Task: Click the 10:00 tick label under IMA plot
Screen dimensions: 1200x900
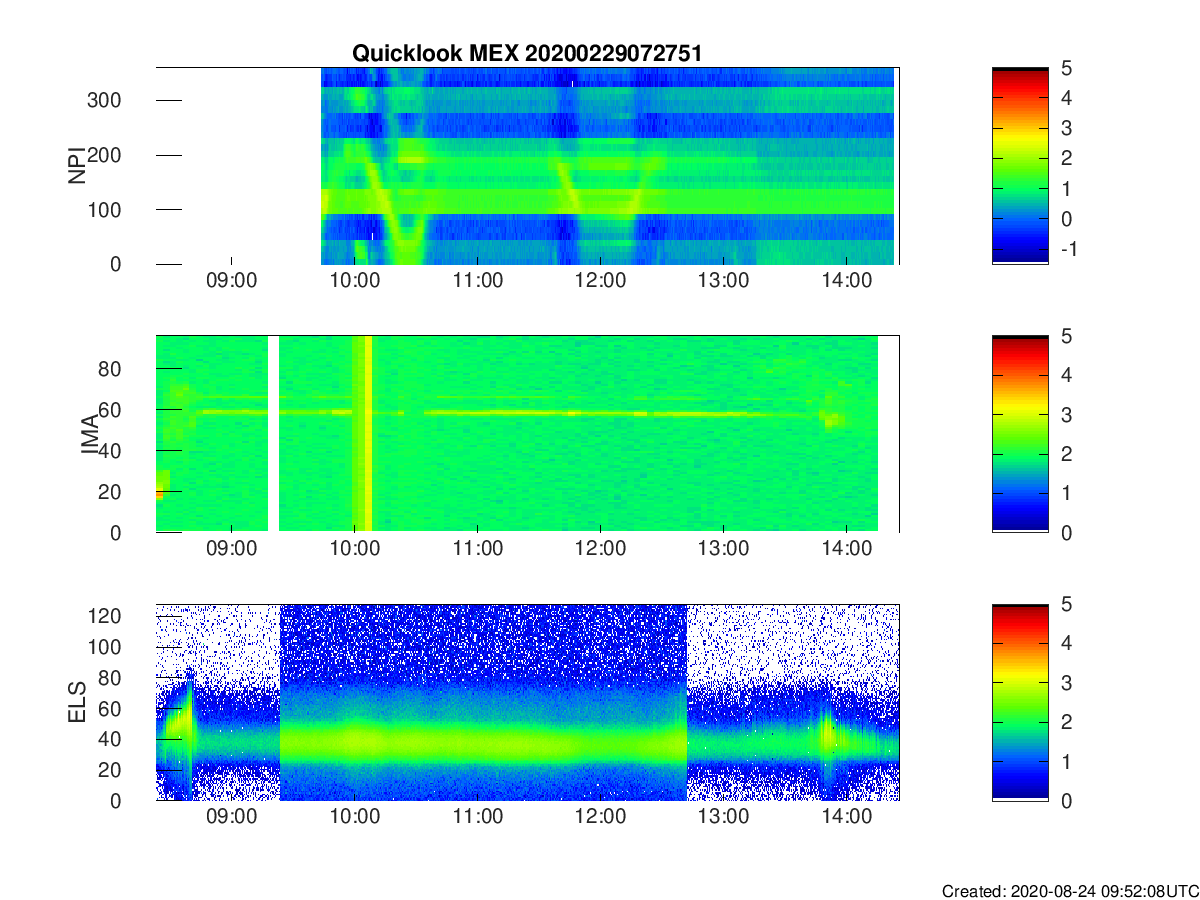Action: coord(354,550)
